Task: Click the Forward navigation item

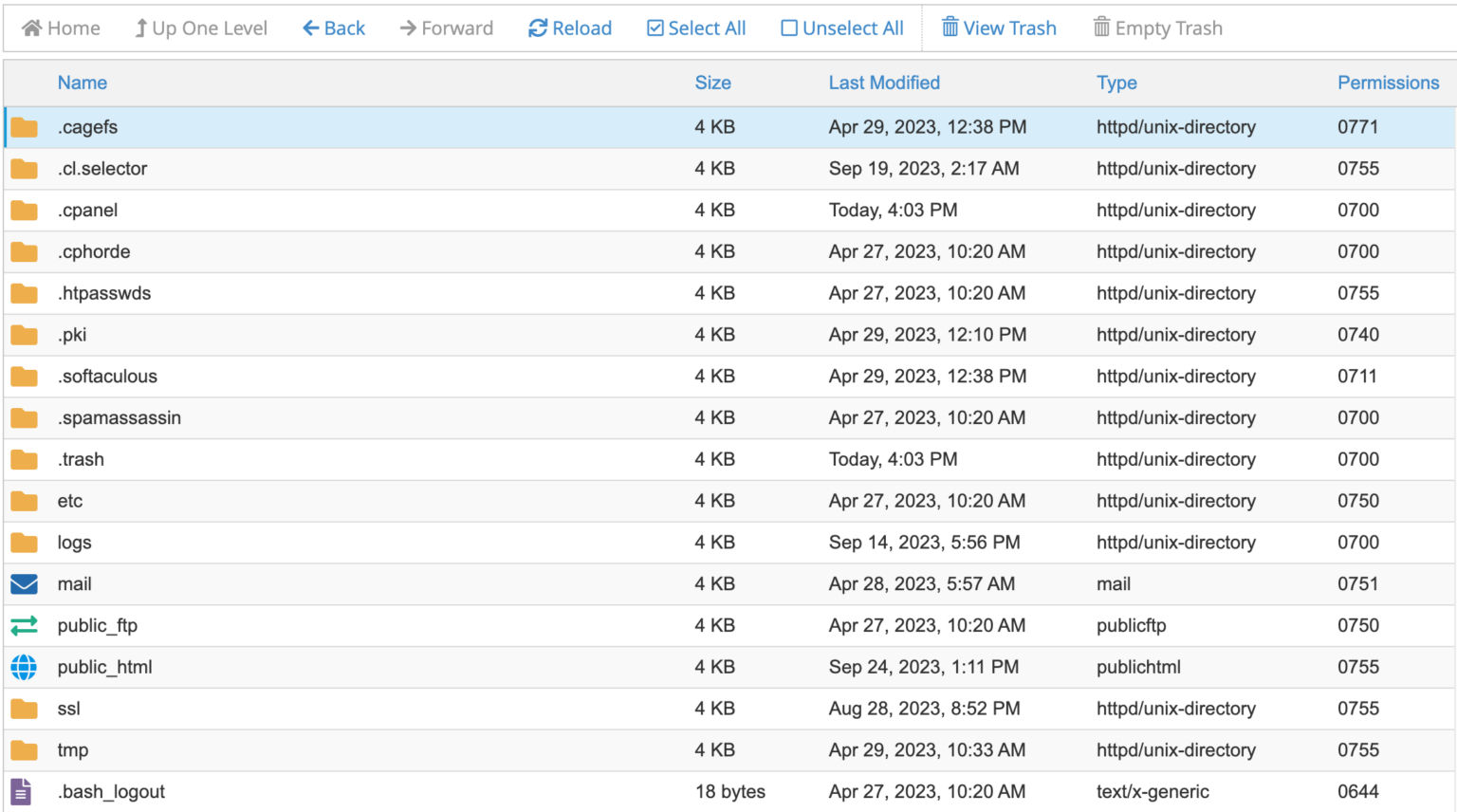Action: [x=446, y=28]
